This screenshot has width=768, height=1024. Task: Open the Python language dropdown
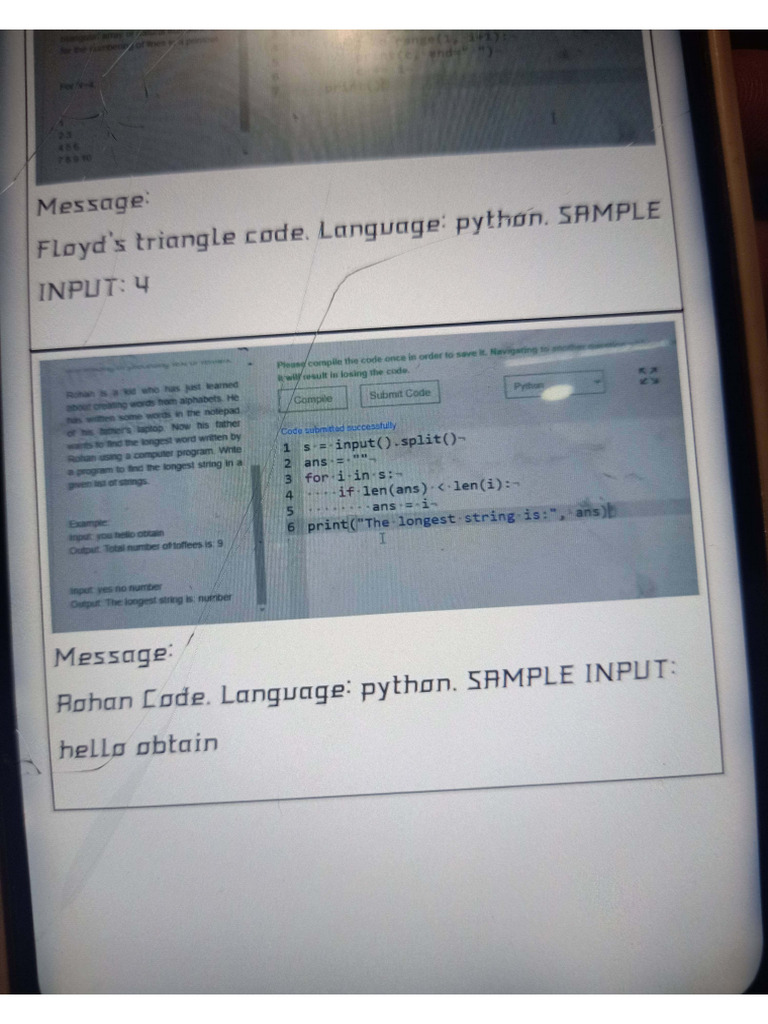tap(554, 385)
